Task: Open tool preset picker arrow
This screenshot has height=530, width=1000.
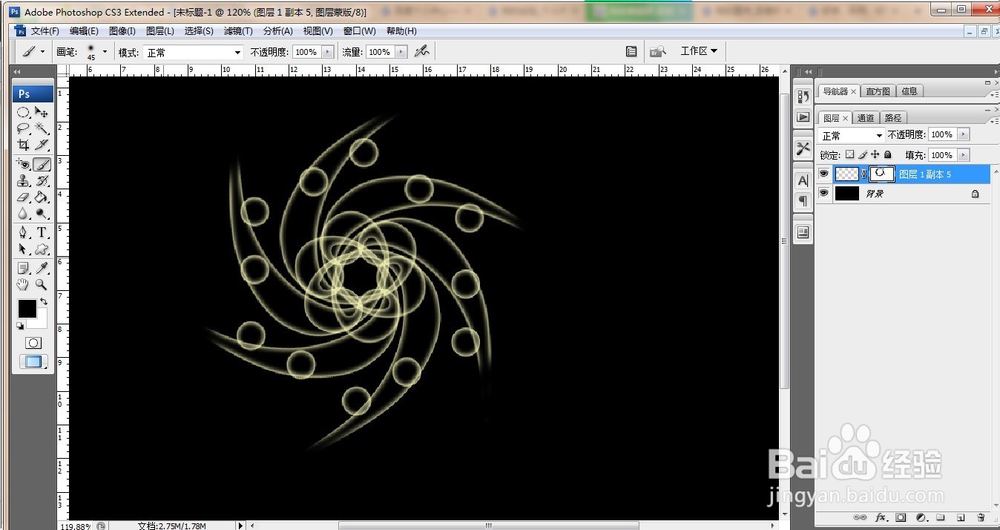Action: (x=43, y=52)
